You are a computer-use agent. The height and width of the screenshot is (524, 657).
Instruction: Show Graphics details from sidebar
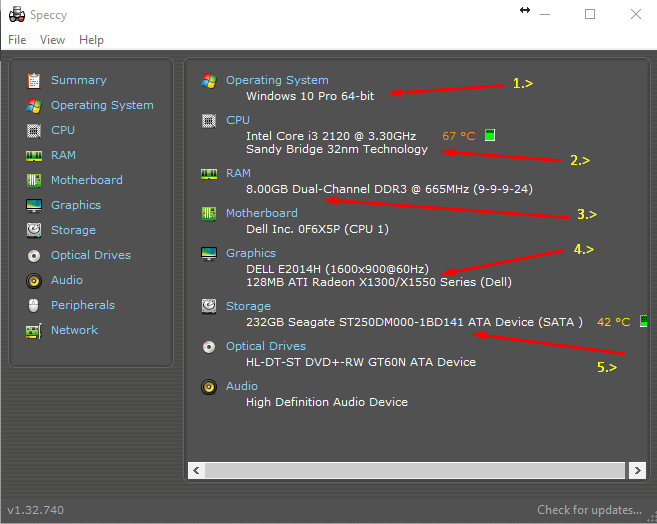click(x=76, y=205)
